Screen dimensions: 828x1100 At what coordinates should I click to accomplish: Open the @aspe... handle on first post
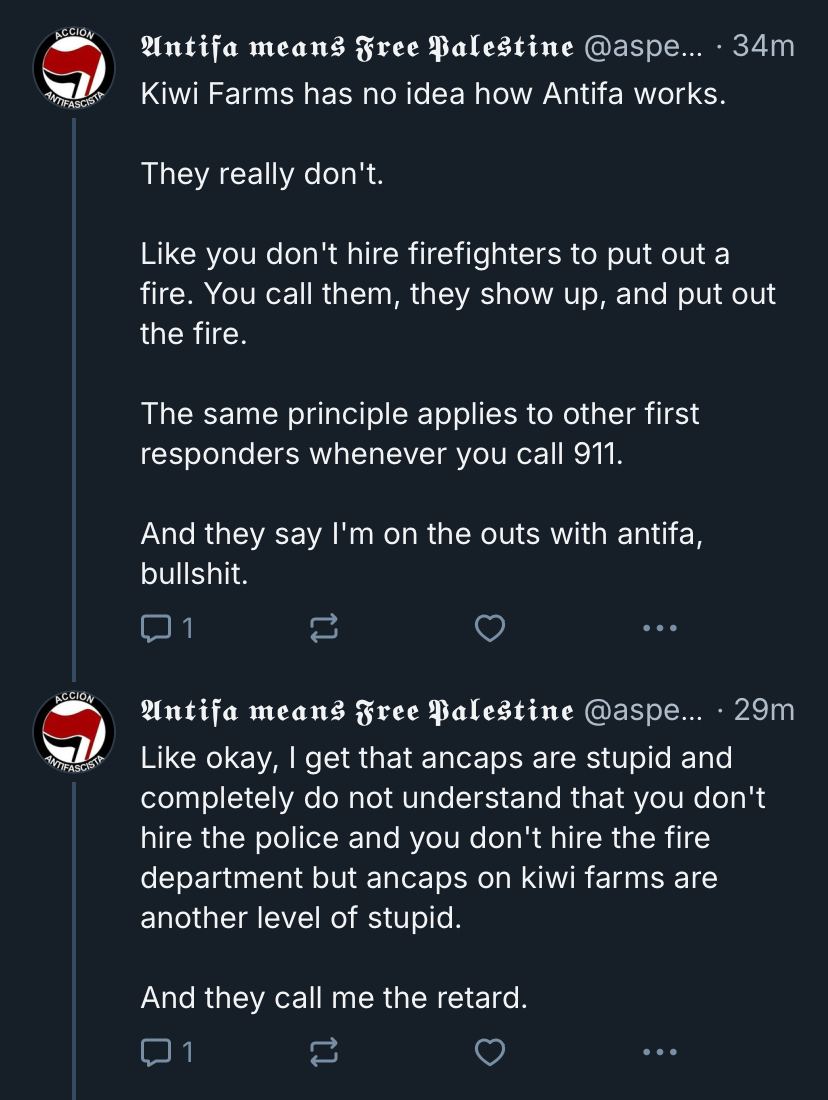click(x=643, y=47)
